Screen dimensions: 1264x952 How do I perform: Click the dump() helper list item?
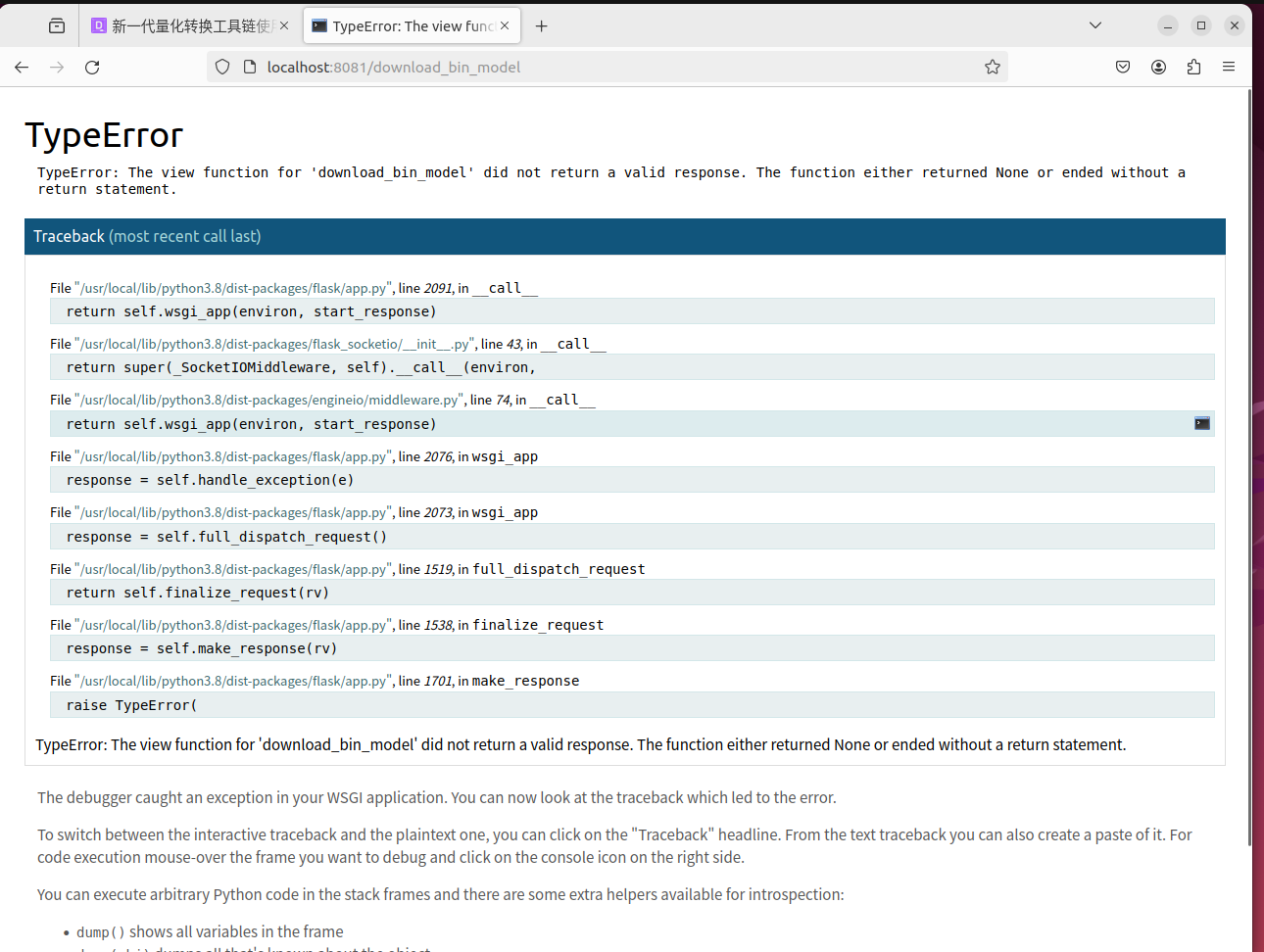coord(210,931)
